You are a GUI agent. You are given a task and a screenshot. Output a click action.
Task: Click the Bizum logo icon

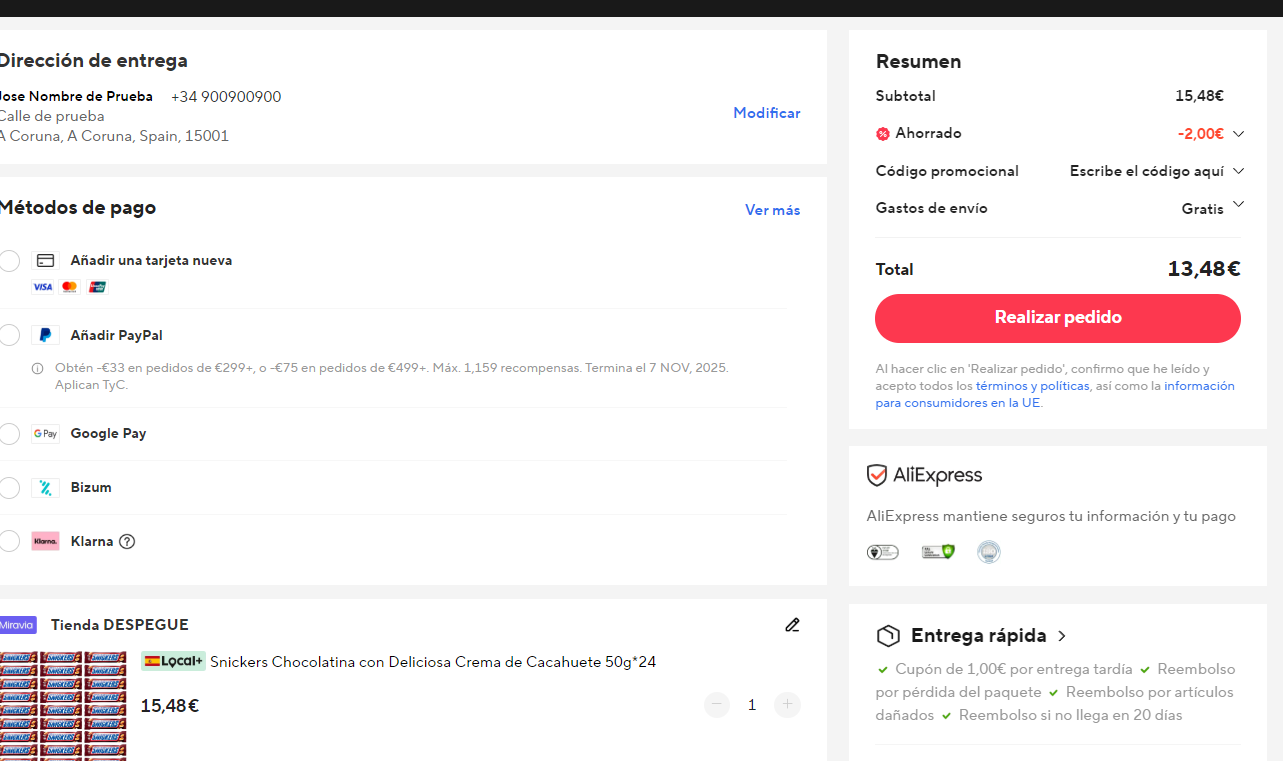coord(45,488)
